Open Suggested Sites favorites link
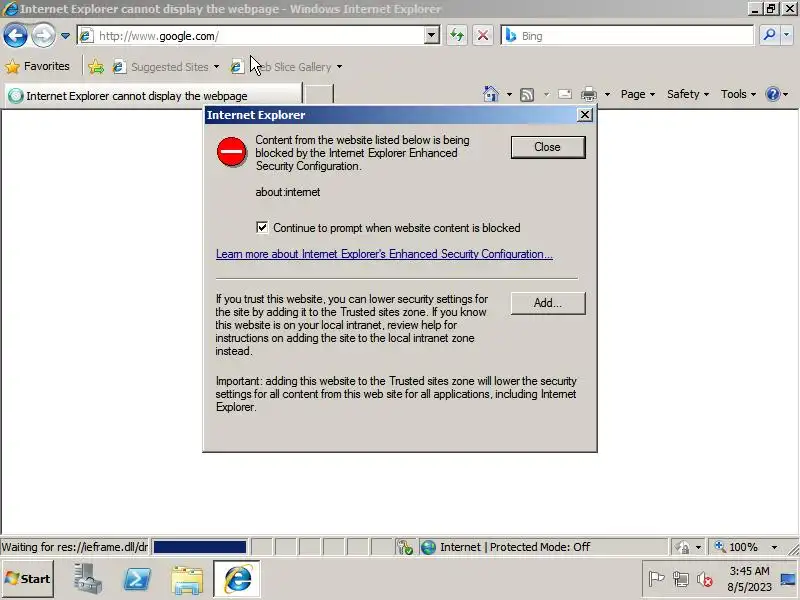 [166, 67]
